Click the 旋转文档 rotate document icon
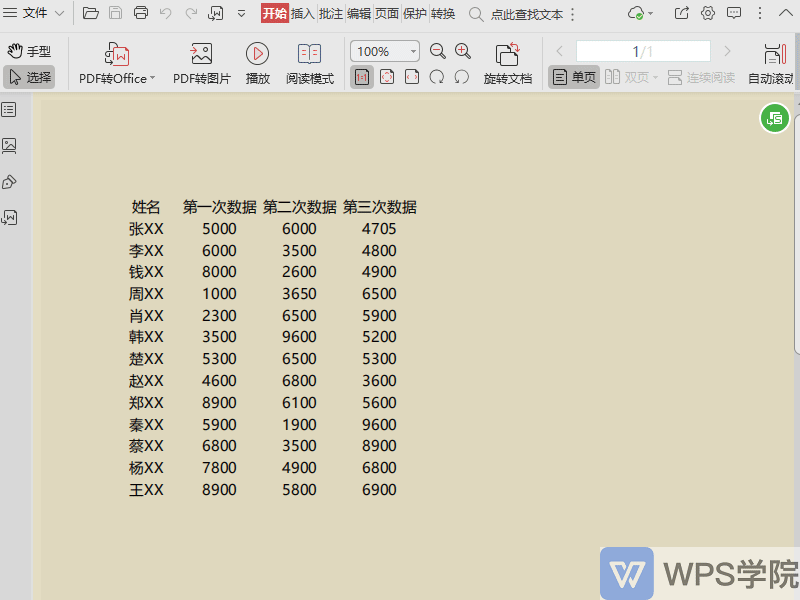Viewport: 800px width, 600px height. (x=509, y=60)
